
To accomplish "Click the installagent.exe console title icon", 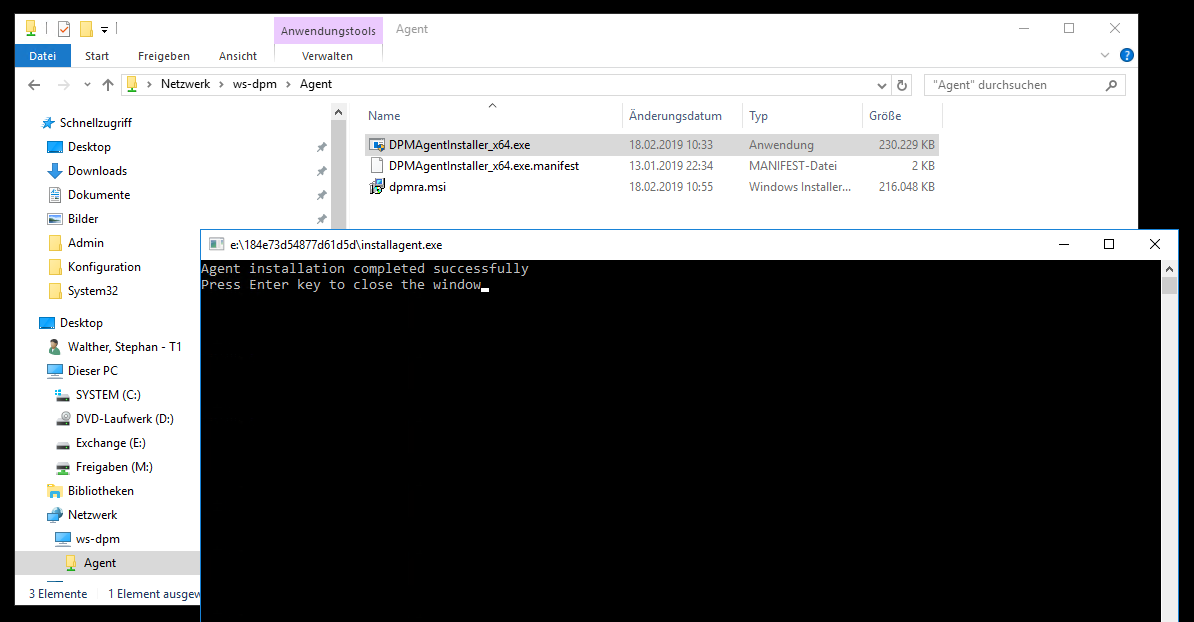I will [216, 244].
